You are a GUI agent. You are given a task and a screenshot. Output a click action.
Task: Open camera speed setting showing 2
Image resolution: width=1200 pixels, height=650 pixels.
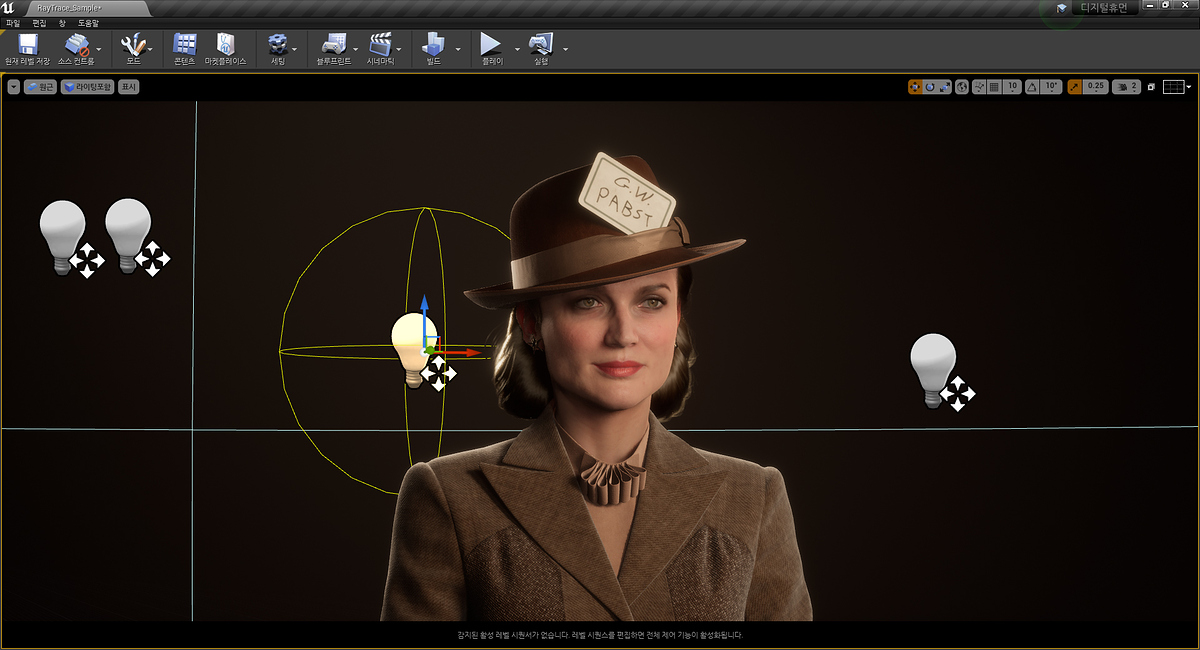click(1127, 87)
